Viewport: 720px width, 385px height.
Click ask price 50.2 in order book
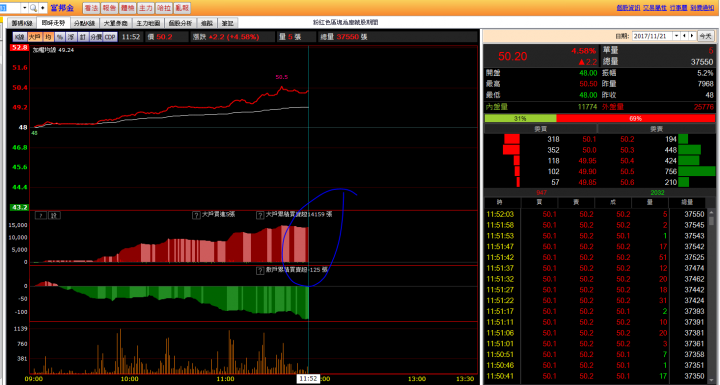pyautogui.click(x=627, y=139)
